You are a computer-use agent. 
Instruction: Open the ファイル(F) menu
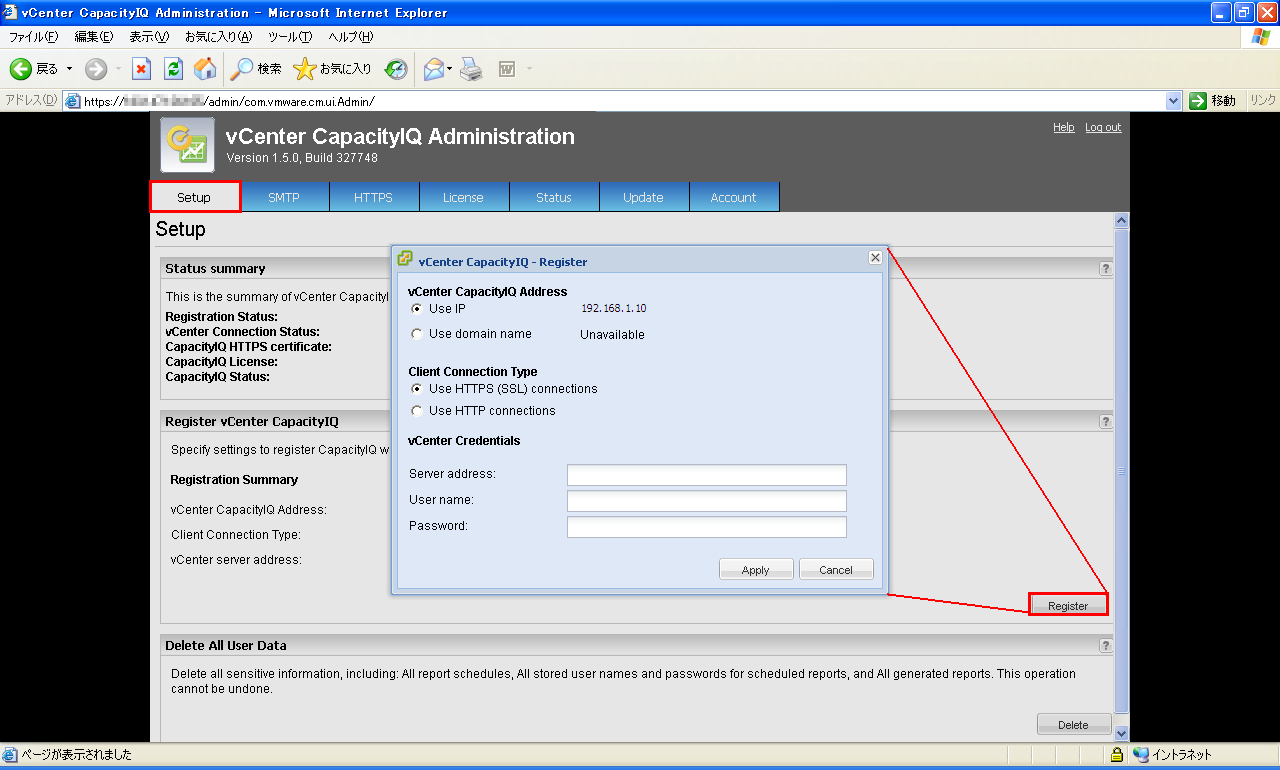34,37
